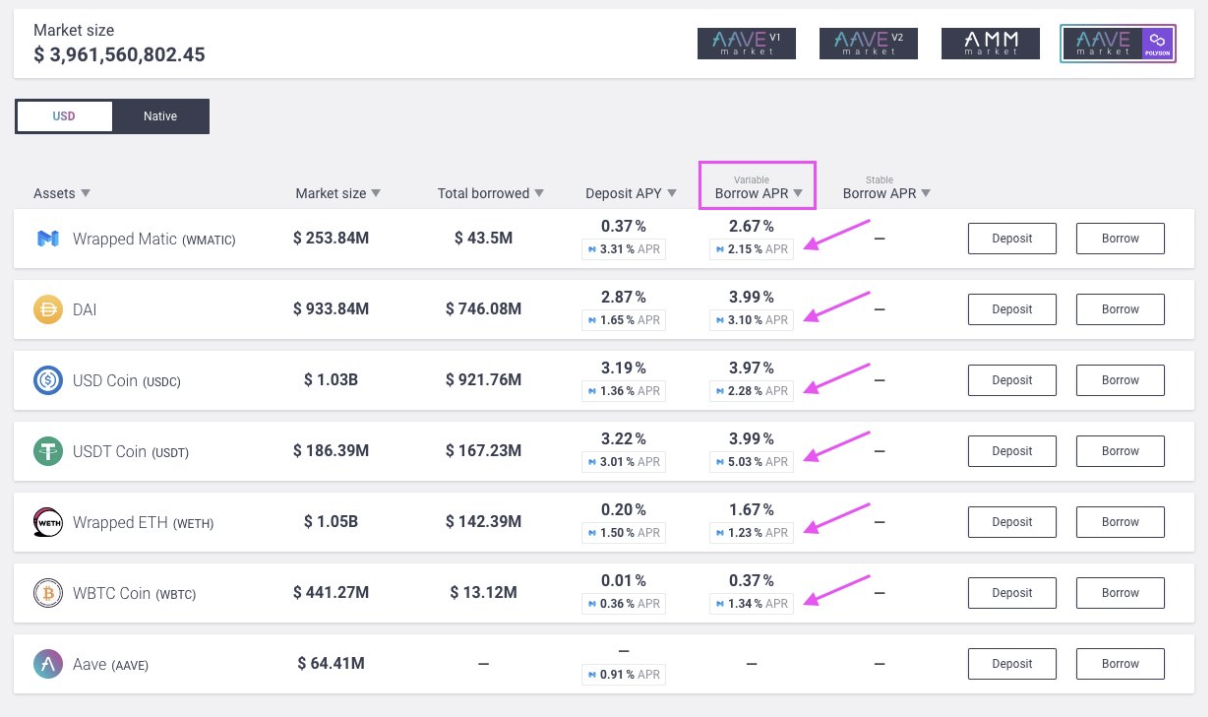Viewport: 1208px width, 717px height.
Task: Borrow Wrapped ETH
Action: (1120, 522)
